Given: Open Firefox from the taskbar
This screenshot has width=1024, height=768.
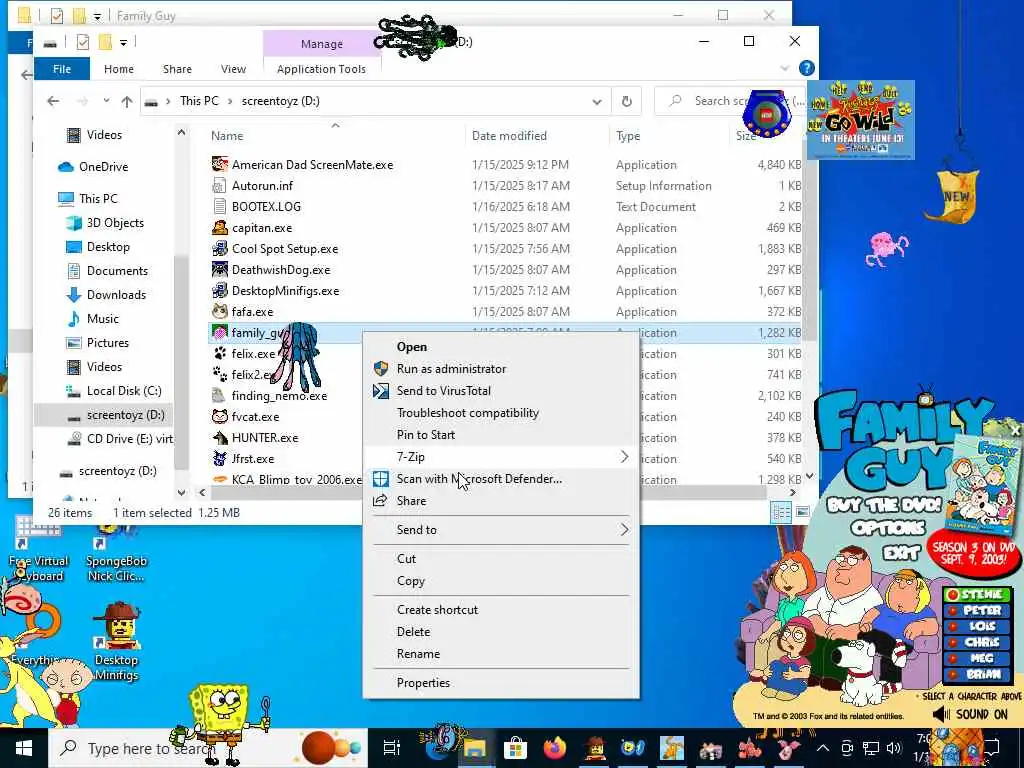Looking at the screenshot, I should [555, 748].
